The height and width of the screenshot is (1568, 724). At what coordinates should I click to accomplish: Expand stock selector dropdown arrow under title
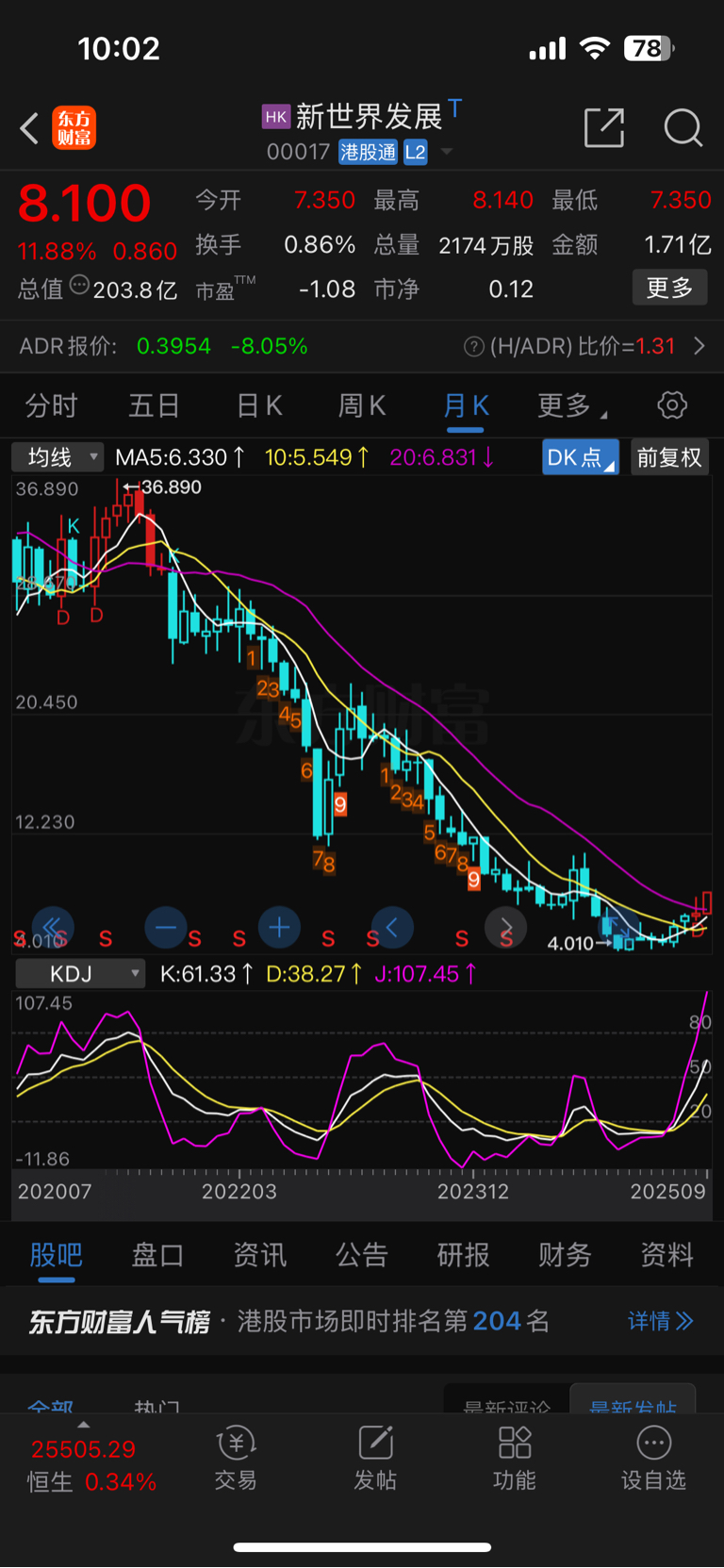pos(447,152)
